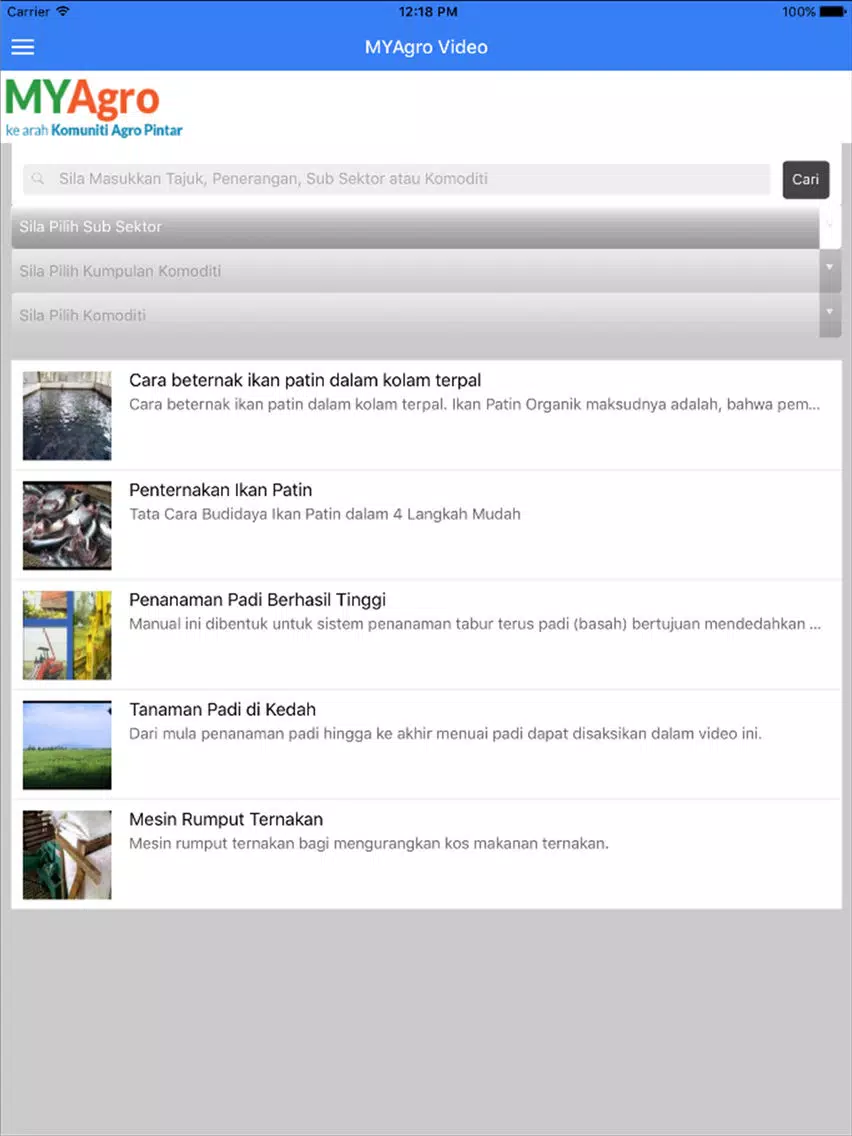The width and height of the screenshot is (852, 1136).
Task: Click description Mesin rumput ternakan bagi mengurangkan kos
Action: point(369,843)
